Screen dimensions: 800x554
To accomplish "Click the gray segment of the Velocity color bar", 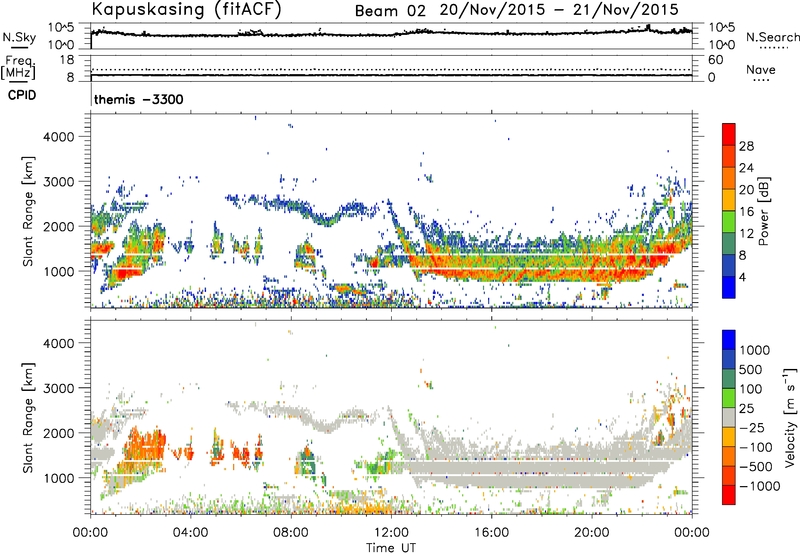I will (729, 417).
